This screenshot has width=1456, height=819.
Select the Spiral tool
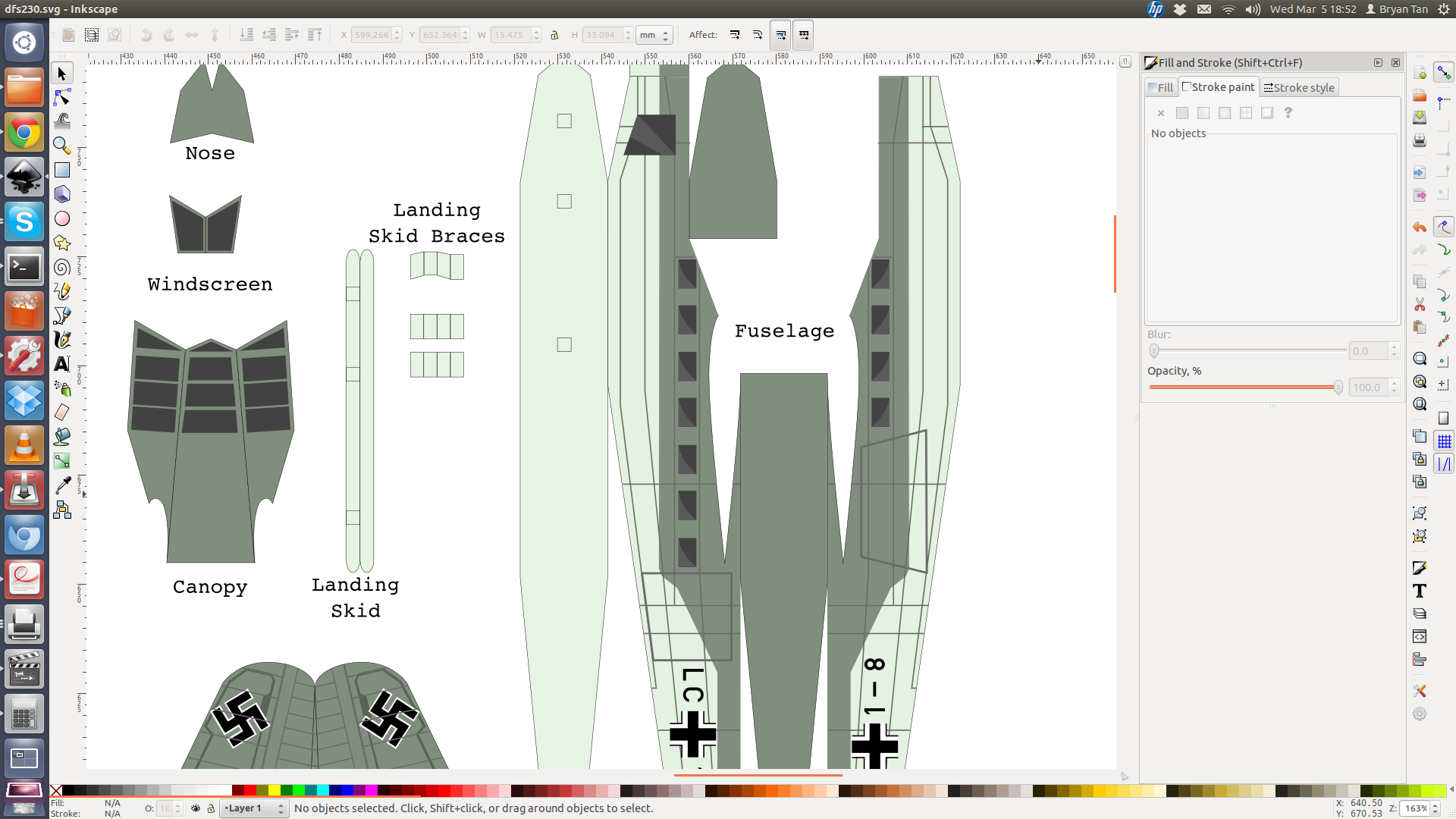[62, 267]
